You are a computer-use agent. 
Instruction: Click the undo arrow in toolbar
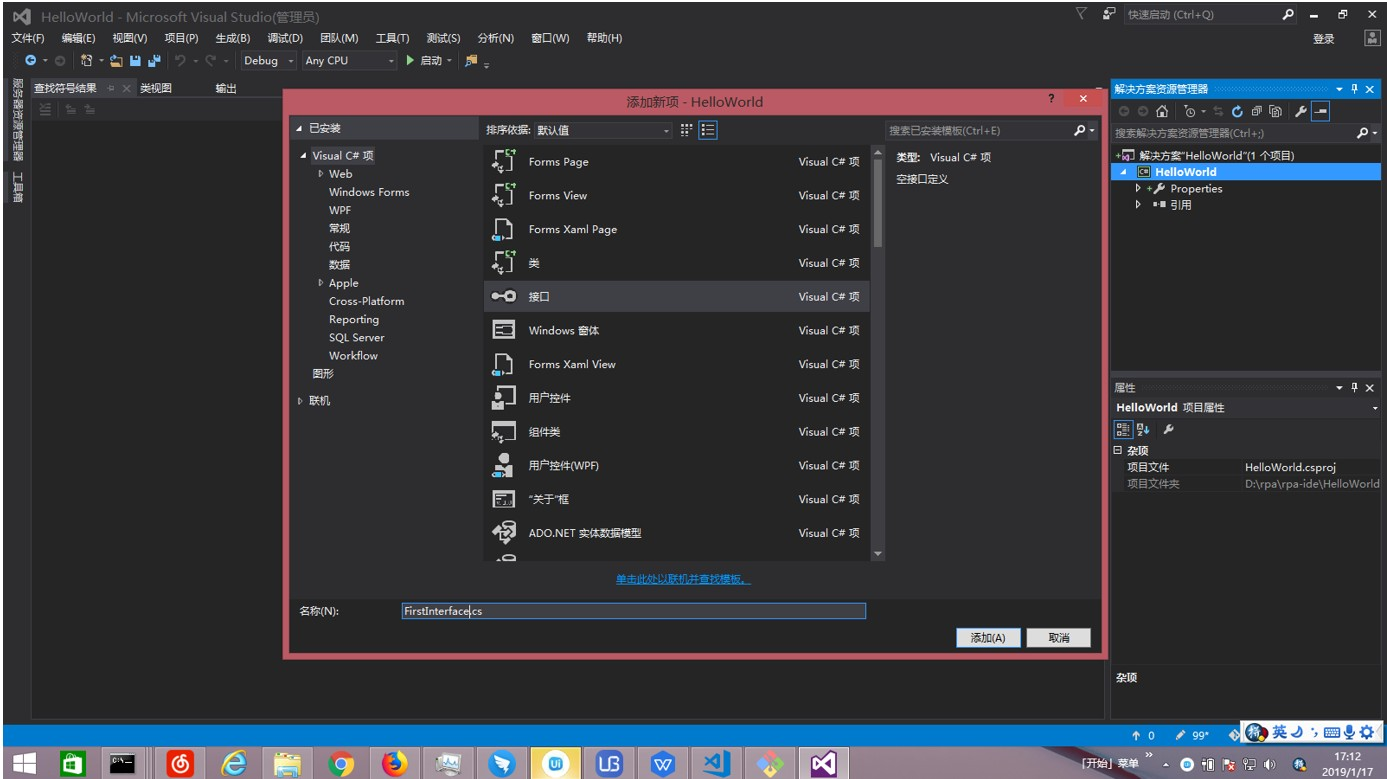pos(180,61)
